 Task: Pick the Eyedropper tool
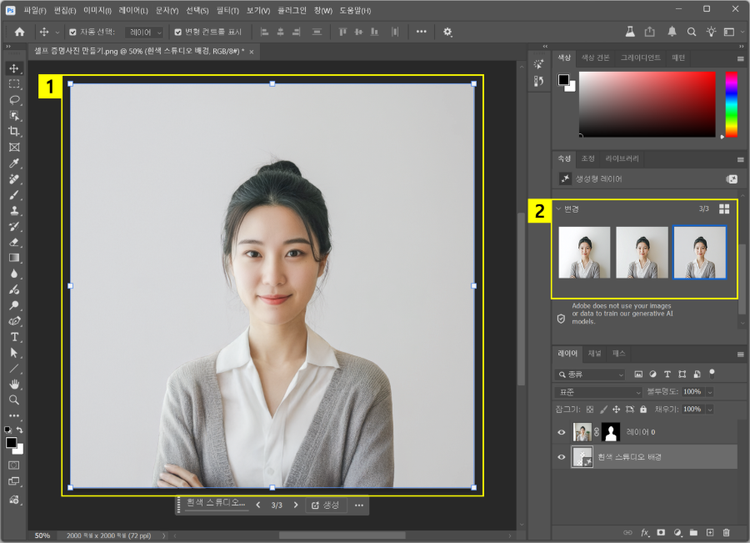coord(14,163)
